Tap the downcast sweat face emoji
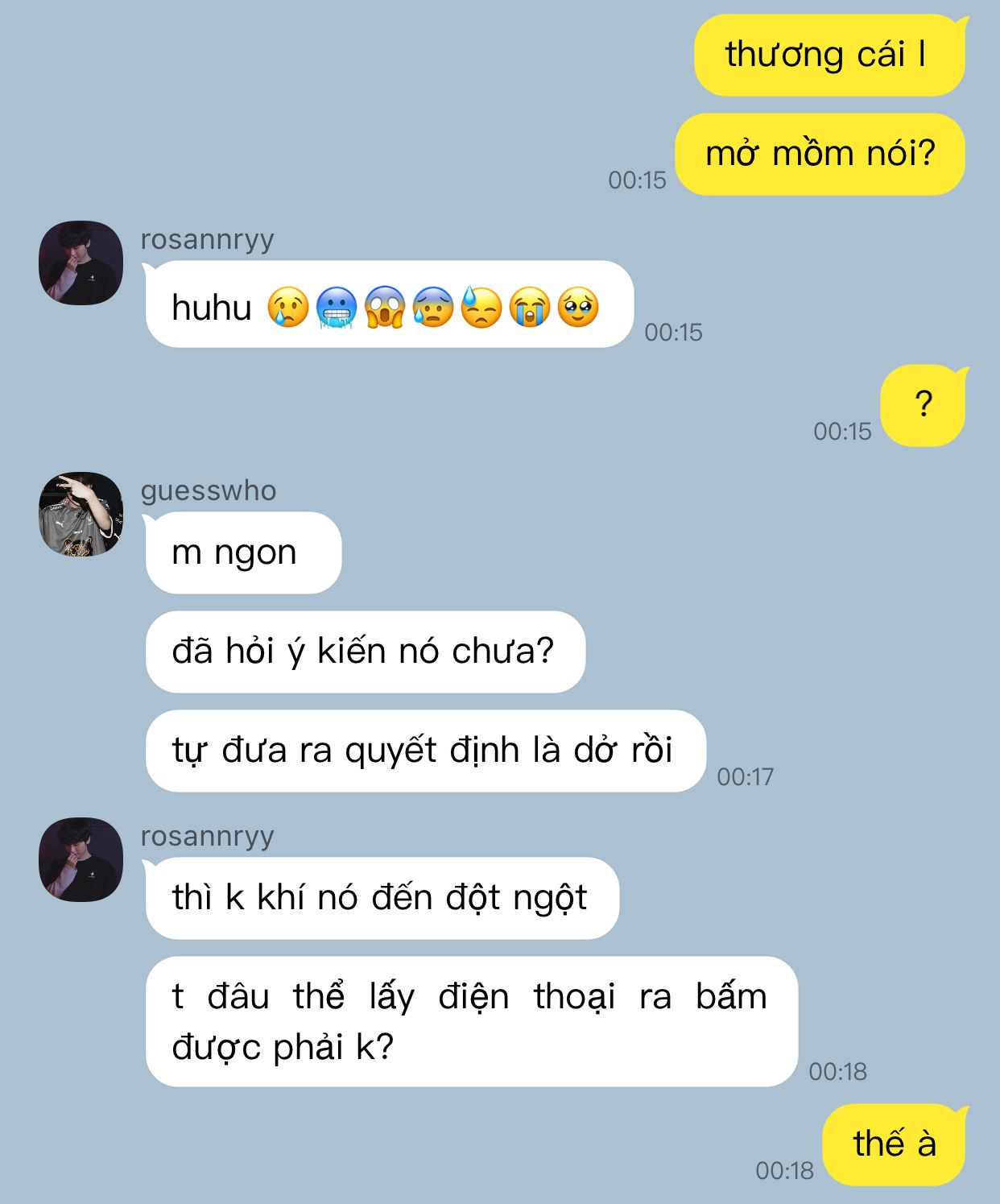The height and width of the screenshot is (1204, 1000). pyautogui.click(x=481, y=307)
